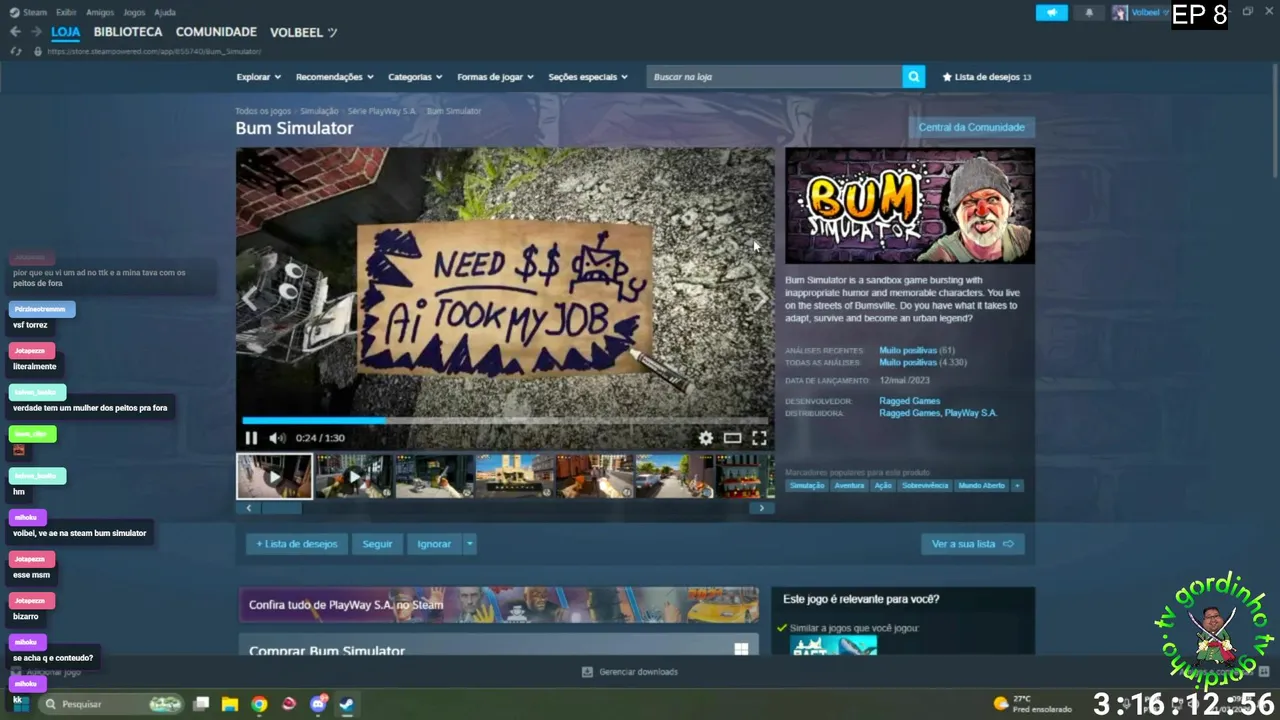Select the LOJA tab
Viewport: 1280px width, 720px height.
coord(66,32)
